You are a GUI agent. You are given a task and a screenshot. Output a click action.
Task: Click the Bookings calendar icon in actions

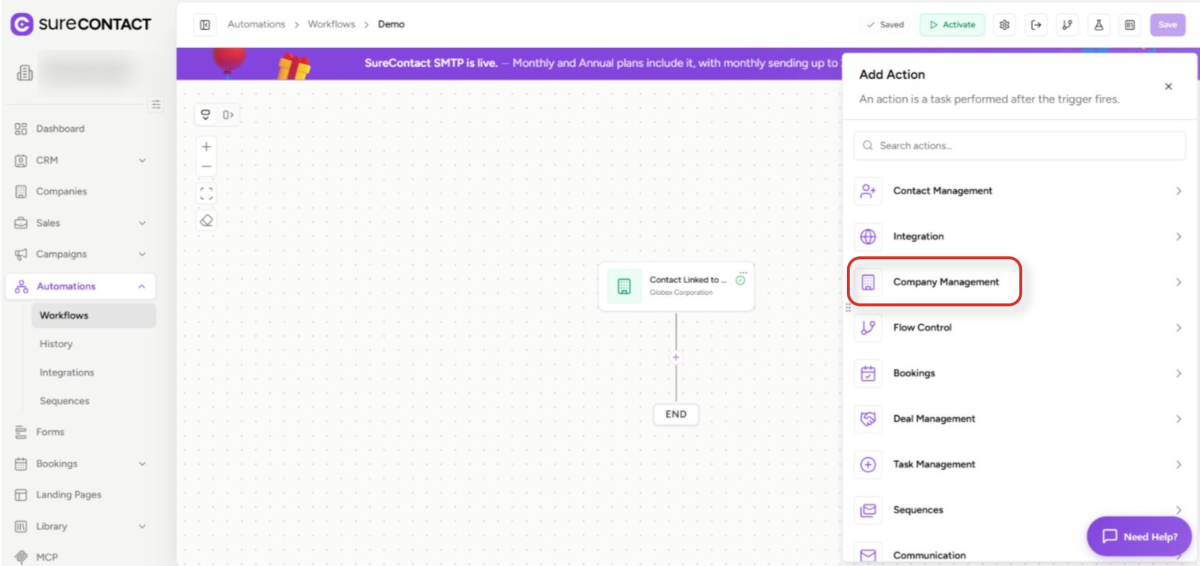pyautogui.click(x=868, y=373)
